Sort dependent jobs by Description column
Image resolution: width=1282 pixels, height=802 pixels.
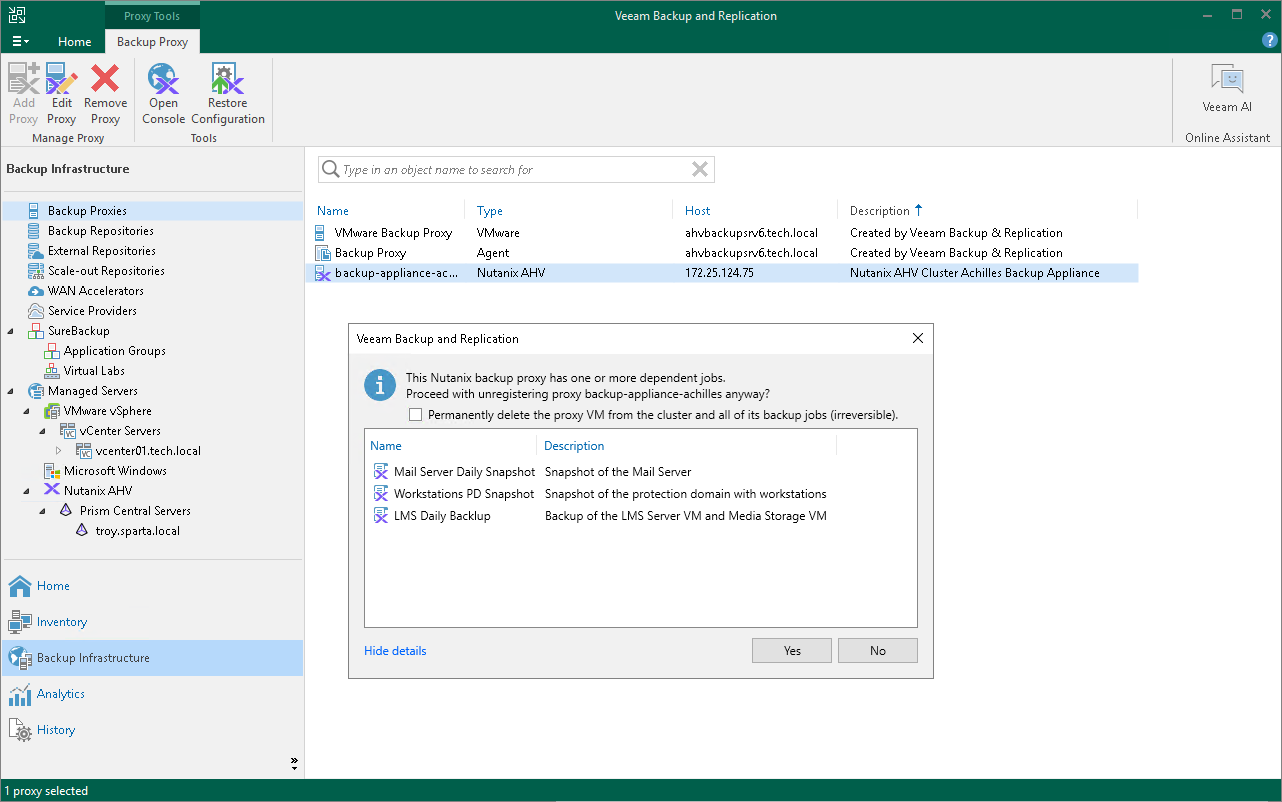(x=574, y=446)
